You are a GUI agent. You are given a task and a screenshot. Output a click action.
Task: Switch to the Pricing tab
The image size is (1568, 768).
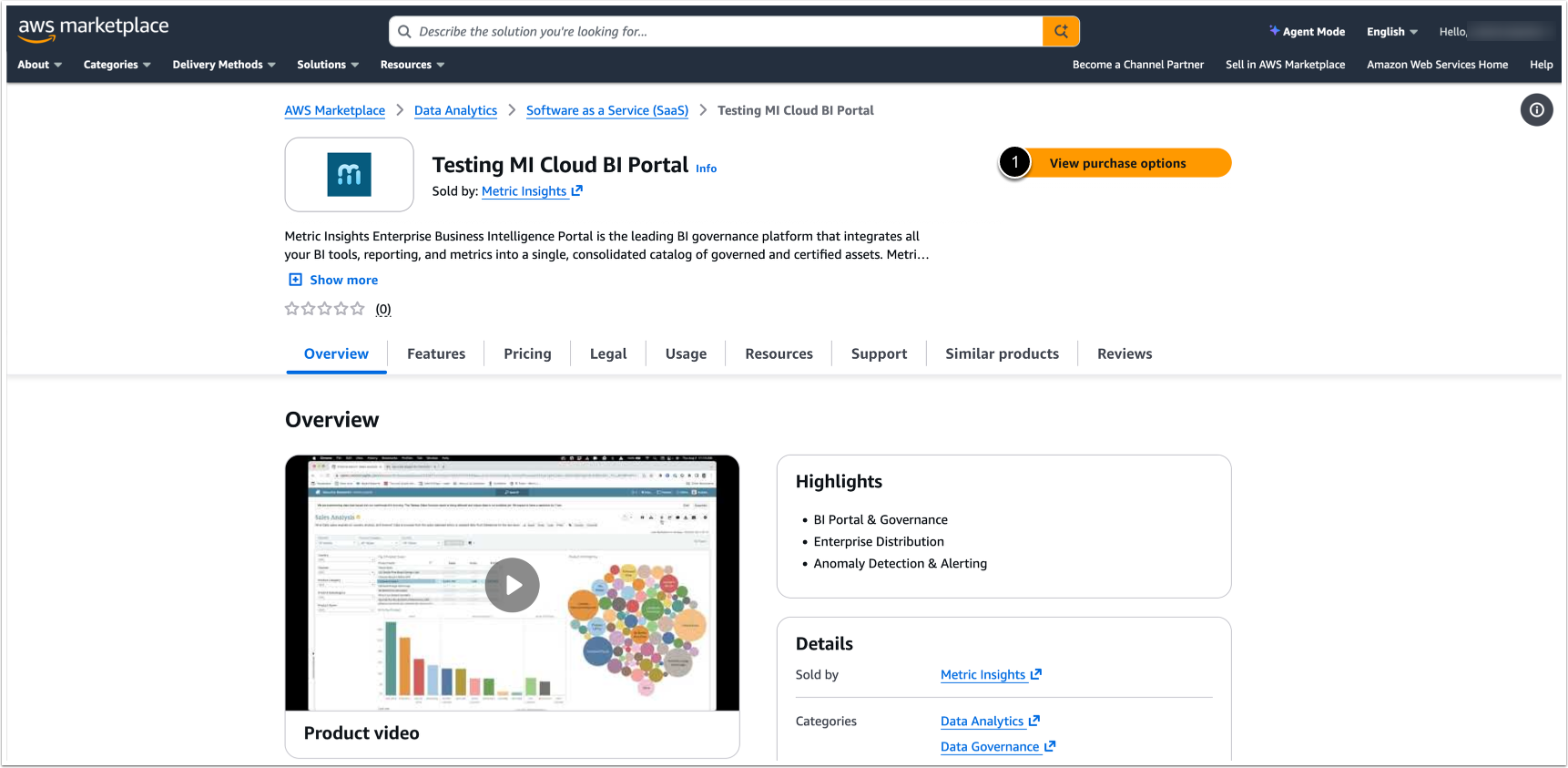click(527, 353)
